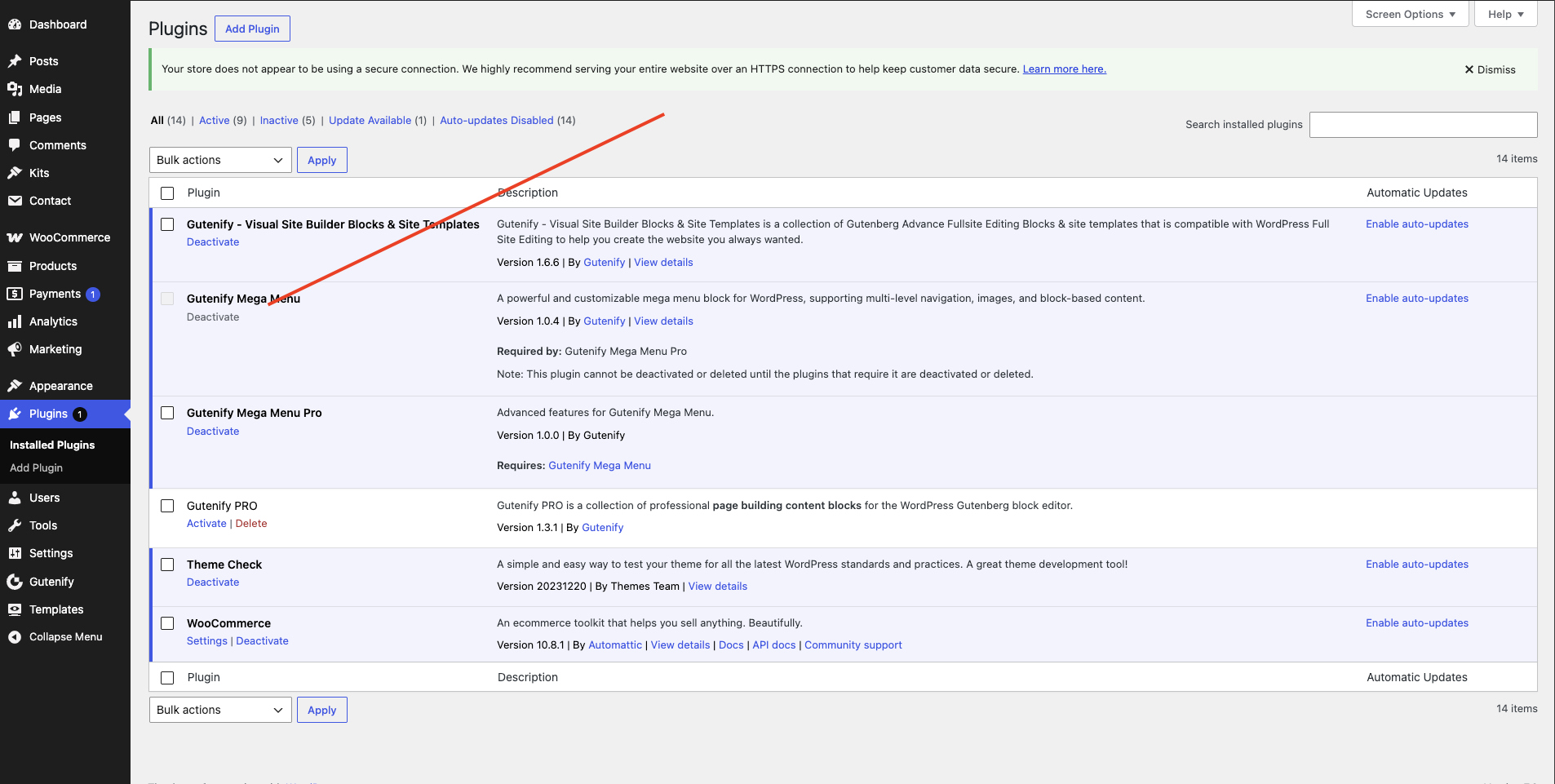1555x784 pixels.
Task: Open Add Plugin submenu item in sidebar
Action: [x=36, y=467]
